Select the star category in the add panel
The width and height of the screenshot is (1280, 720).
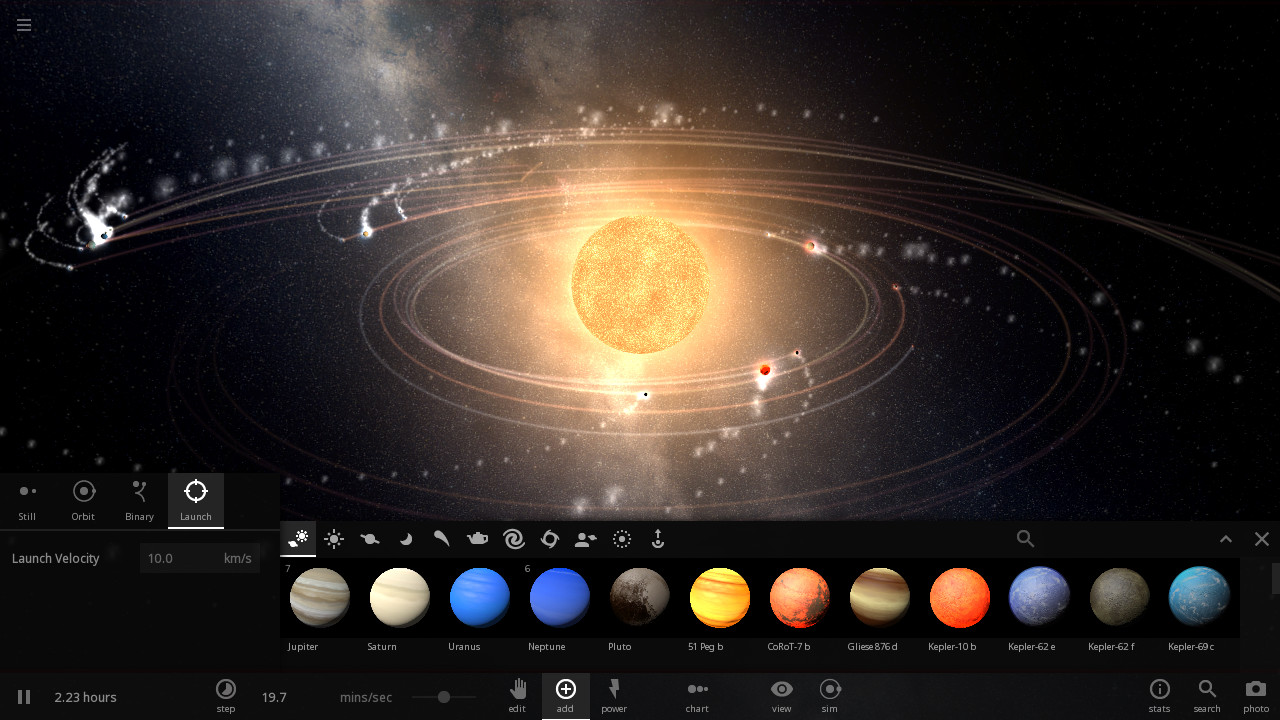coord(334,539)
